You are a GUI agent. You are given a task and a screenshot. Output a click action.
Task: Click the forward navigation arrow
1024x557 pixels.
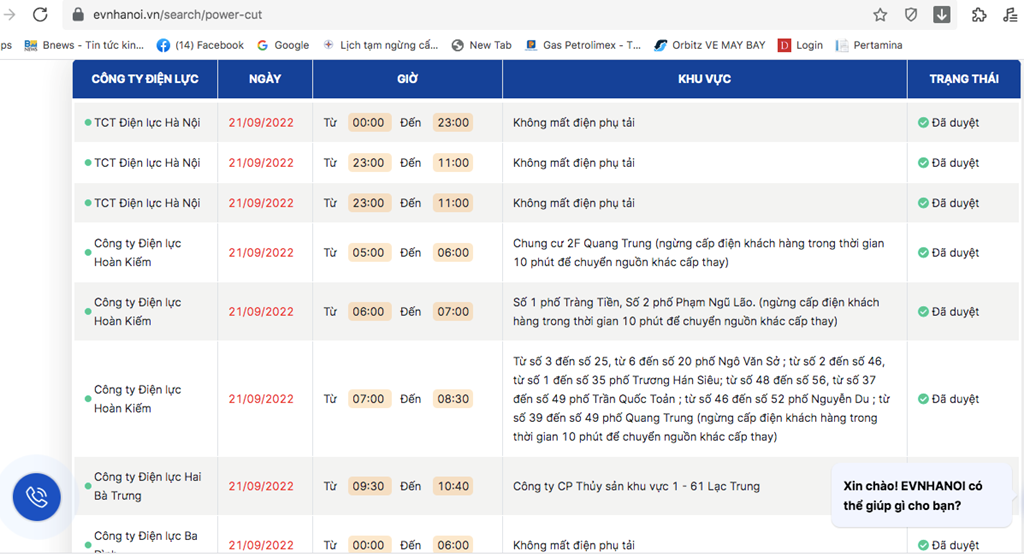8,14
